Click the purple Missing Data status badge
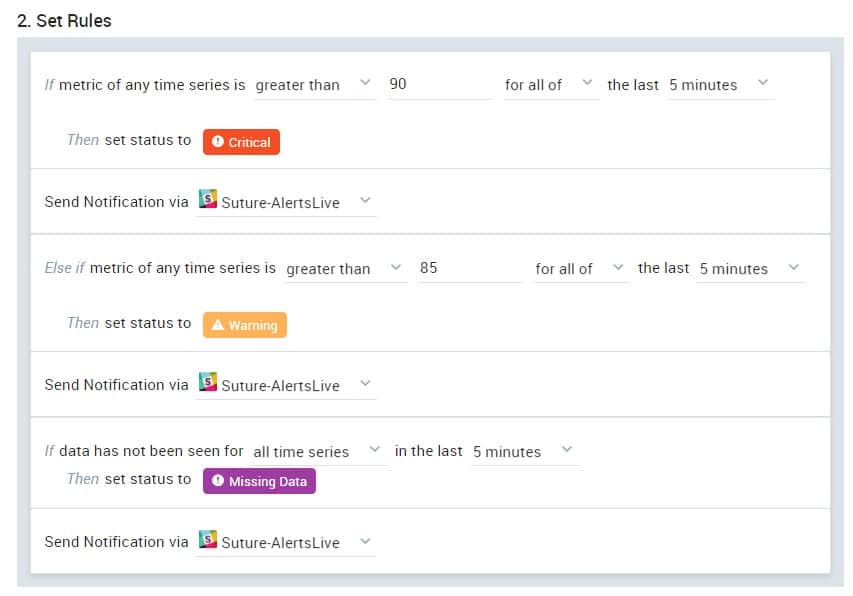 coord(259,481)
